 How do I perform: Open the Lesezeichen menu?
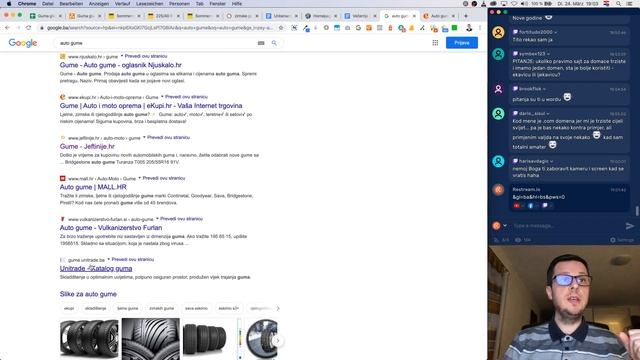click(x=149, y=4)
